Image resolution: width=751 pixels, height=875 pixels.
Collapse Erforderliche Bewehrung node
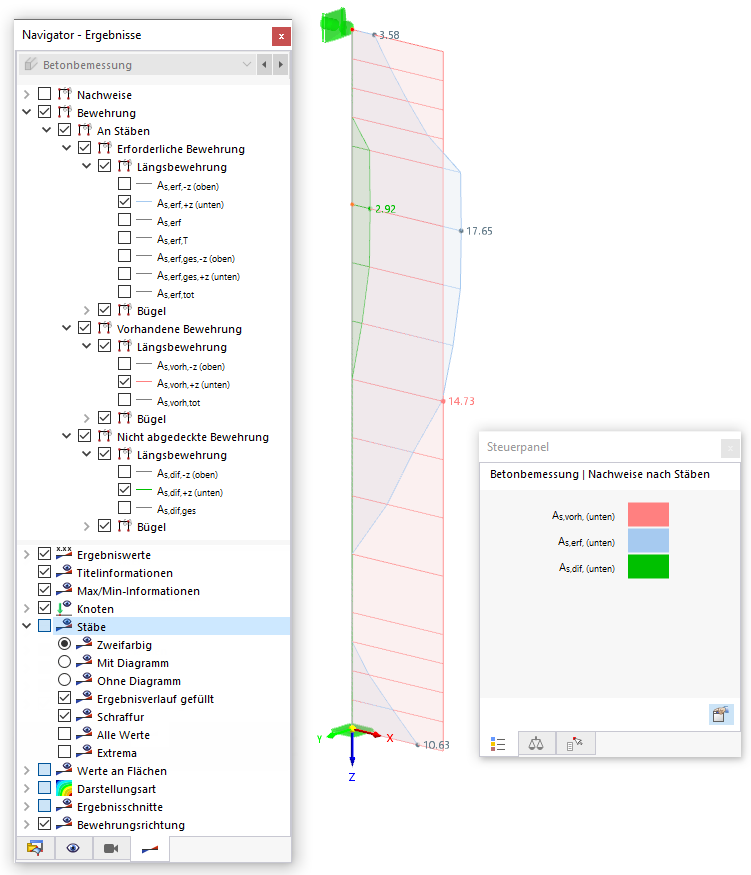click(66, 148)
